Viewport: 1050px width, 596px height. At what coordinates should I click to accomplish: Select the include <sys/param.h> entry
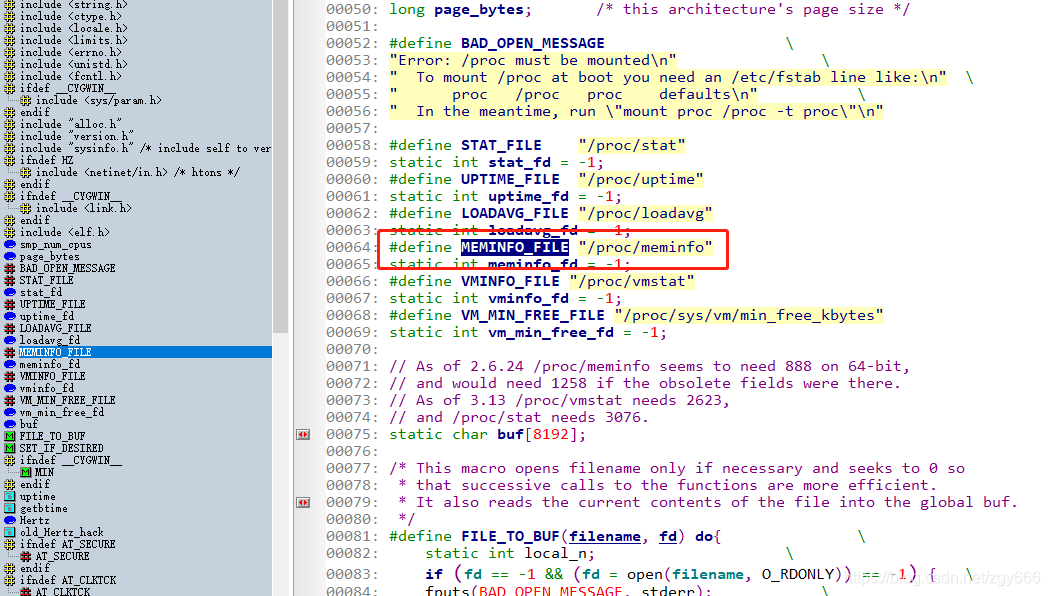pyautogui.click(x=98, y=100)
